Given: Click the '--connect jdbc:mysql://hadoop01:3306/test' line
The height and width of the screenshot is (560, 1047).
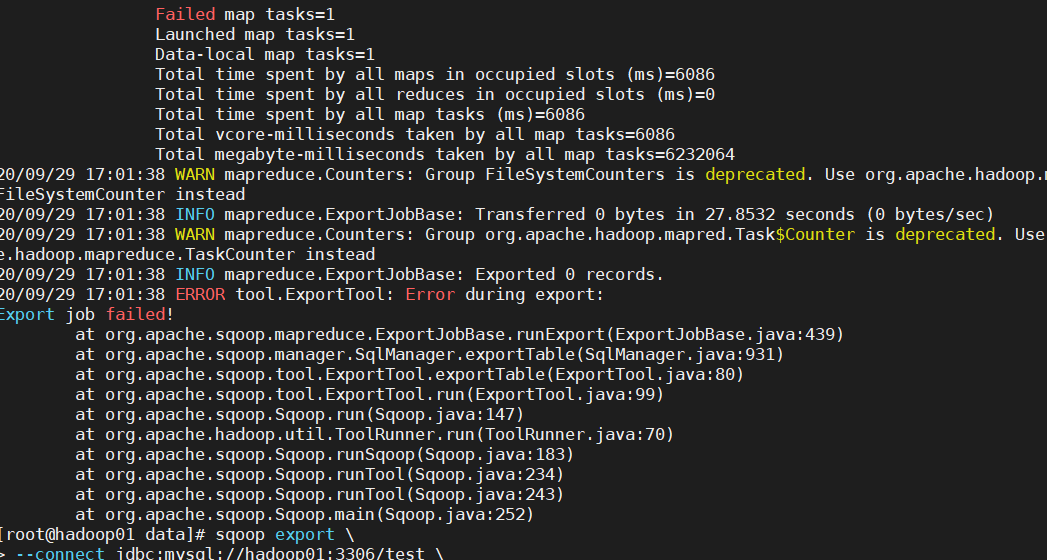Looking at the screenshot, I should pos(222,554).
